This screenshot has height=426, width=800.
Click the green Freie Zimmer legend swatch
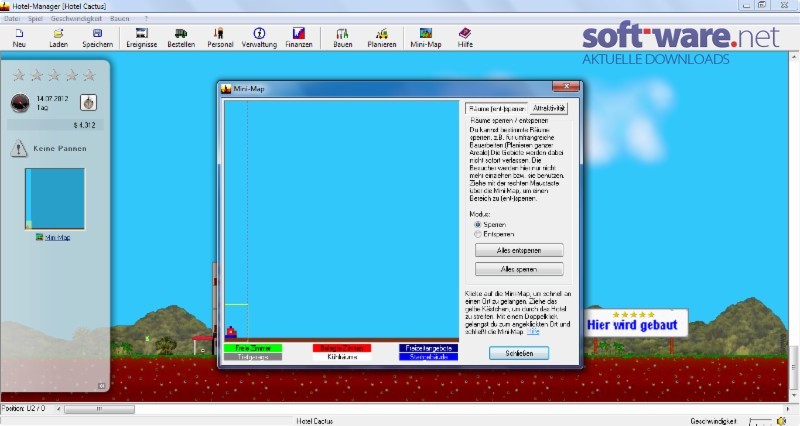coord(253,348)
